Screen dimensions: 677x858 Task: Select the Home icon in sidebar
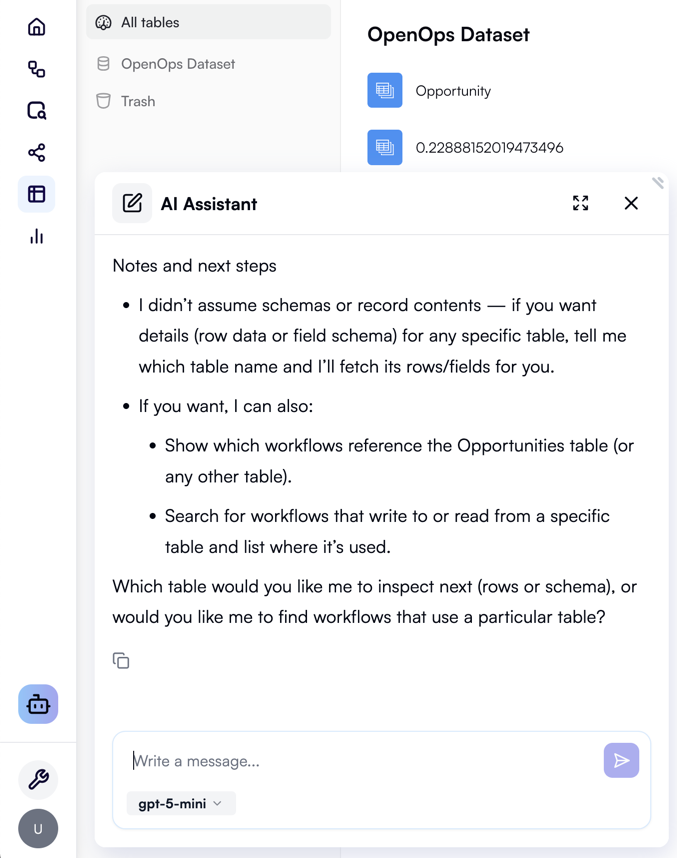click(x=36, y=27)
